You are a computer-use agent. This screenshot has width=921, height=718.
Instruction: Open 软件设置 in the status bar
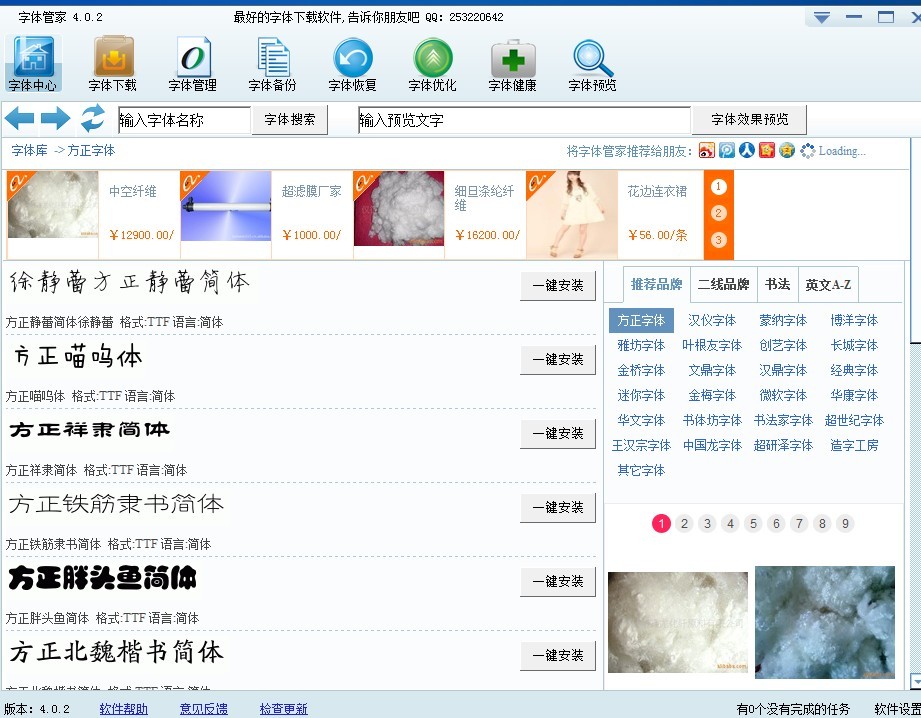click(897, 709)
